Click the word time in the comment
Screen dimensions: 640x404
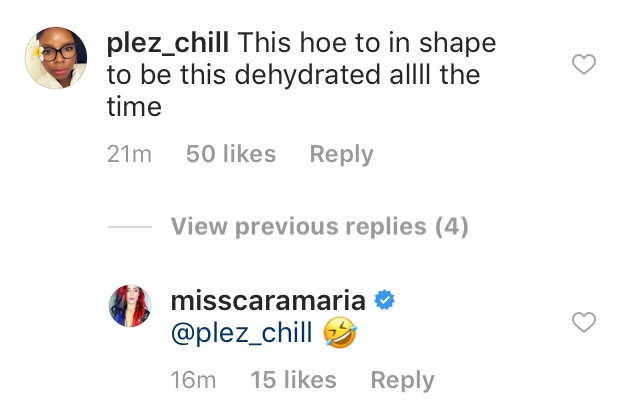(134, 107)
